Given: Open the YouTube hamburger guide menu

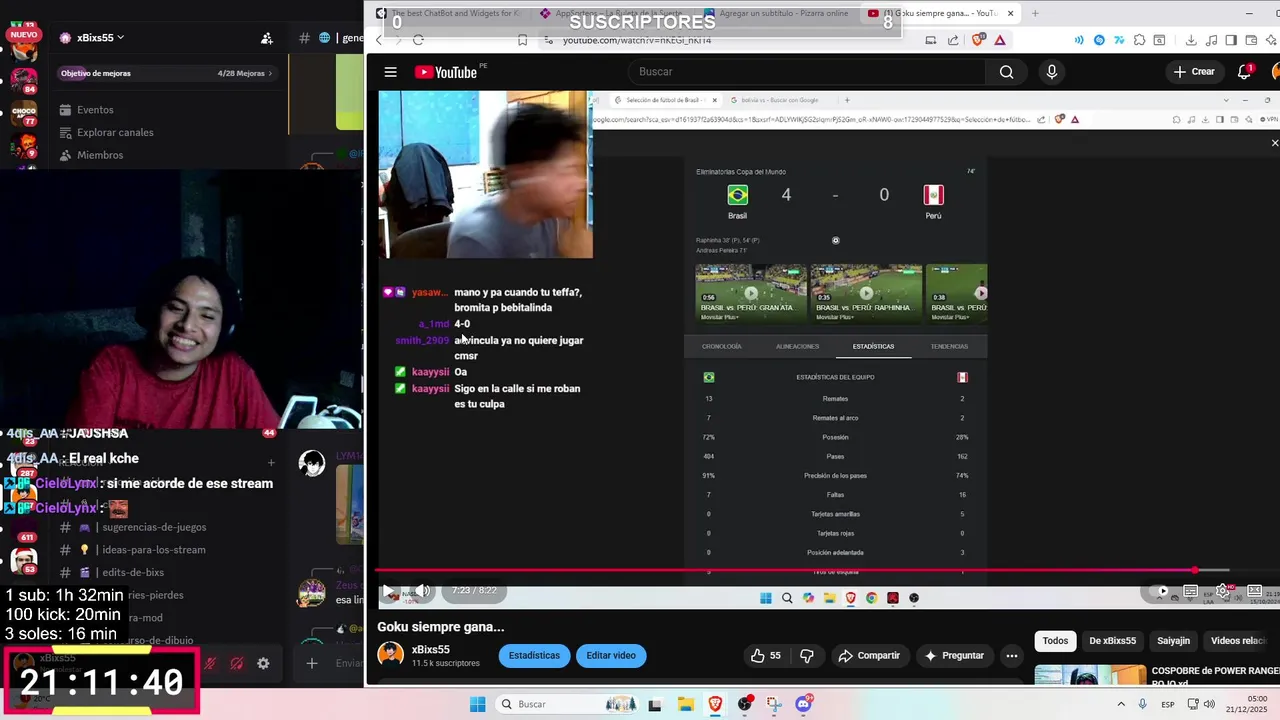Looking at the screenshot, I should [x=391, y=72].
